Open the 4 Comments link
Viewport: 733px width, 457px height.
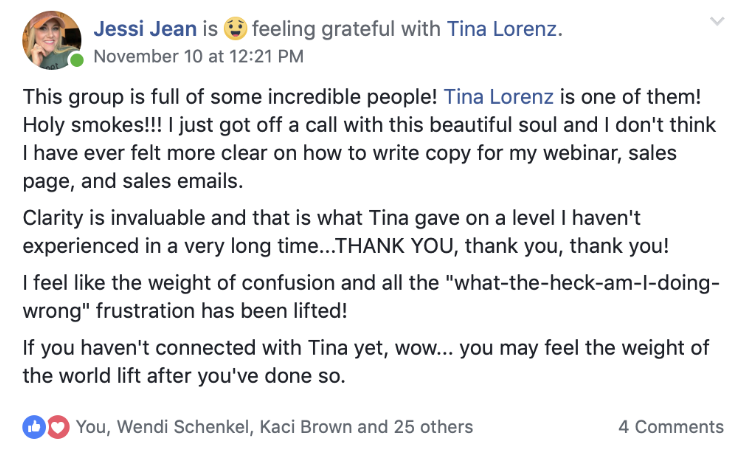click(670, 427)
